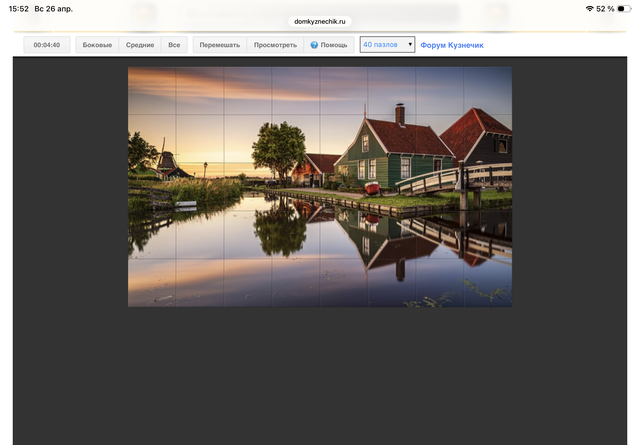Tap the battery indicator icon
Screen dimensions: 640x445
(624, 8)
